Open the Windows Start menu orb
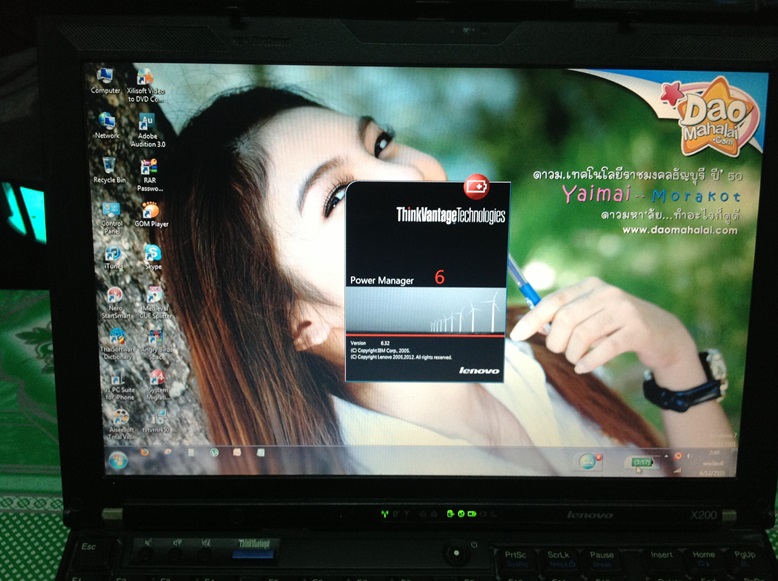 (x=118, y=461)
